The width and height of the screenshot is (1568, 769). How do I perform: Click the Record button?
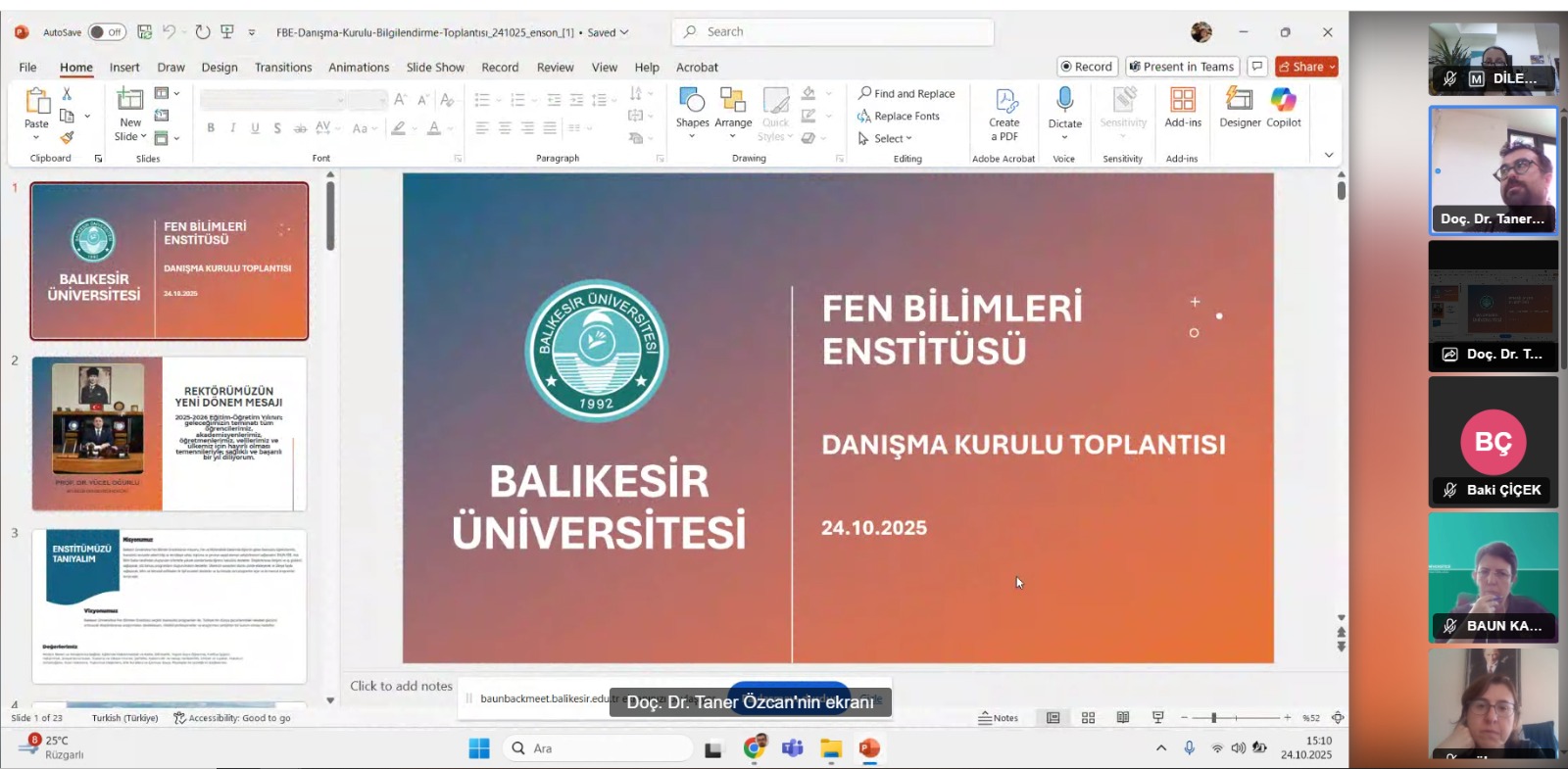click(x=1088, y=67)
